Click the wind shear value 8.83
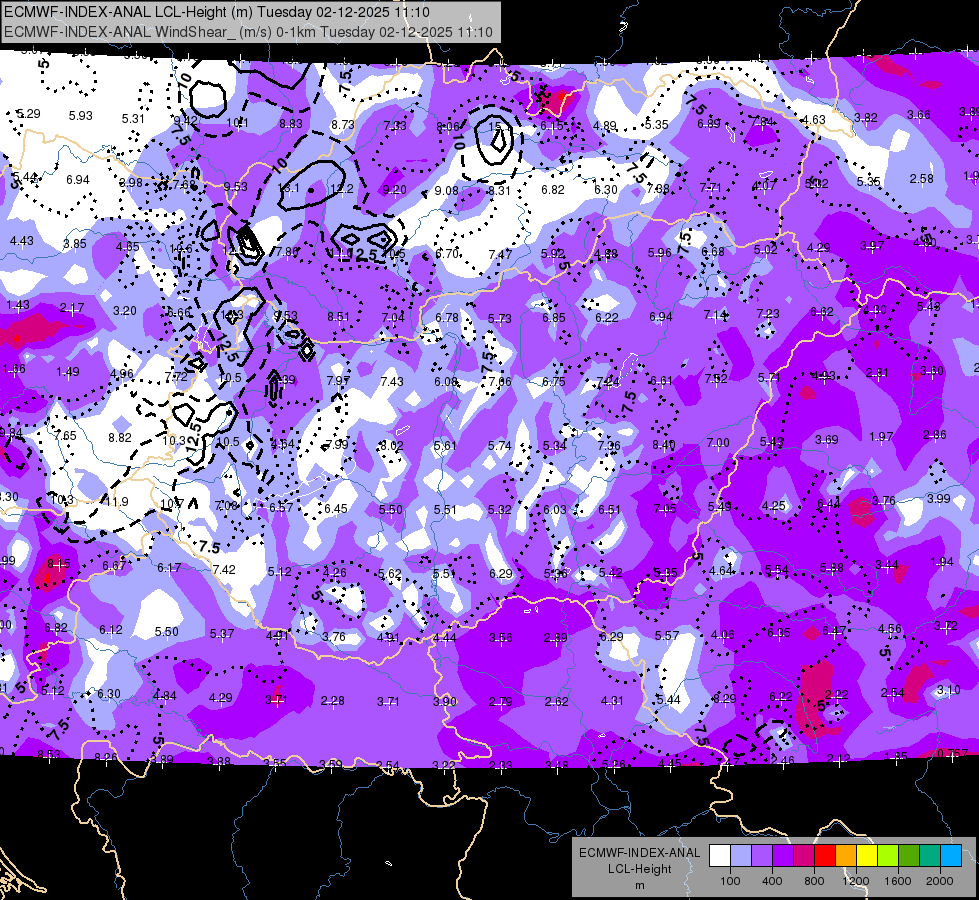Viewport: 979px width, 900px height. [x=291, y=124]
